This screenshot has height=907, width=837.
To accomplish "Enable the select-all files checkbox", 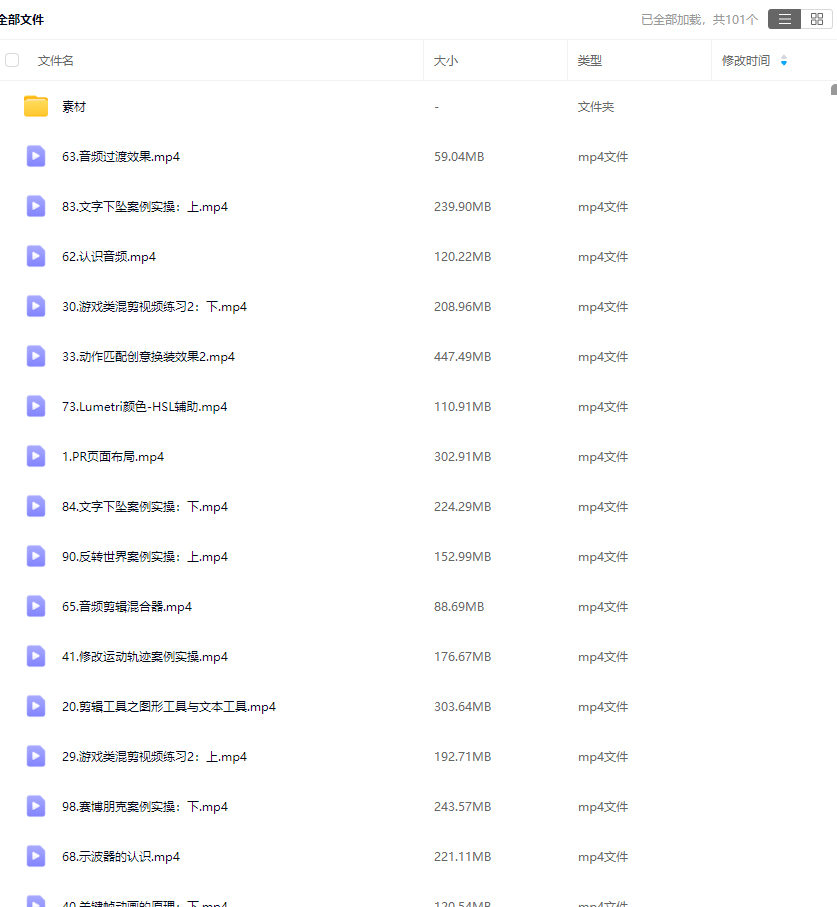I will (12, 60).
